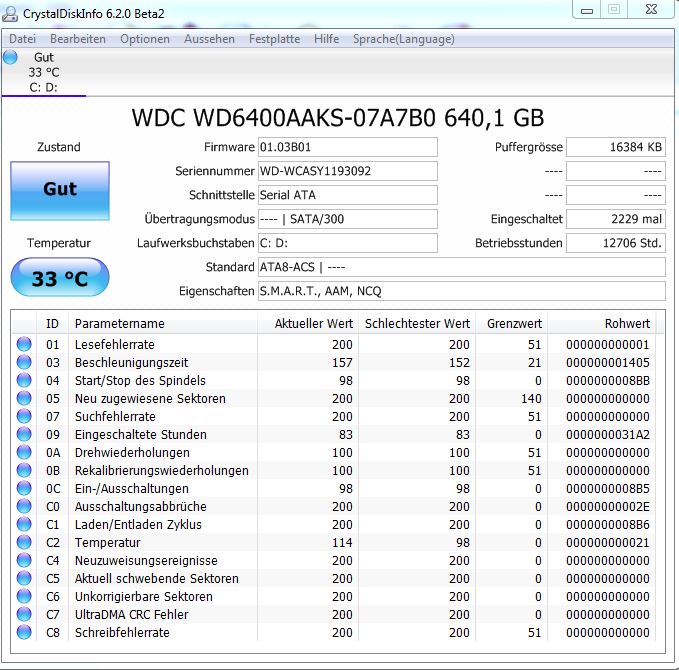679x670 pixels.
Task: Click threshold value 140 in row 05
Action: pyautogui.click(x=531, y=398)
